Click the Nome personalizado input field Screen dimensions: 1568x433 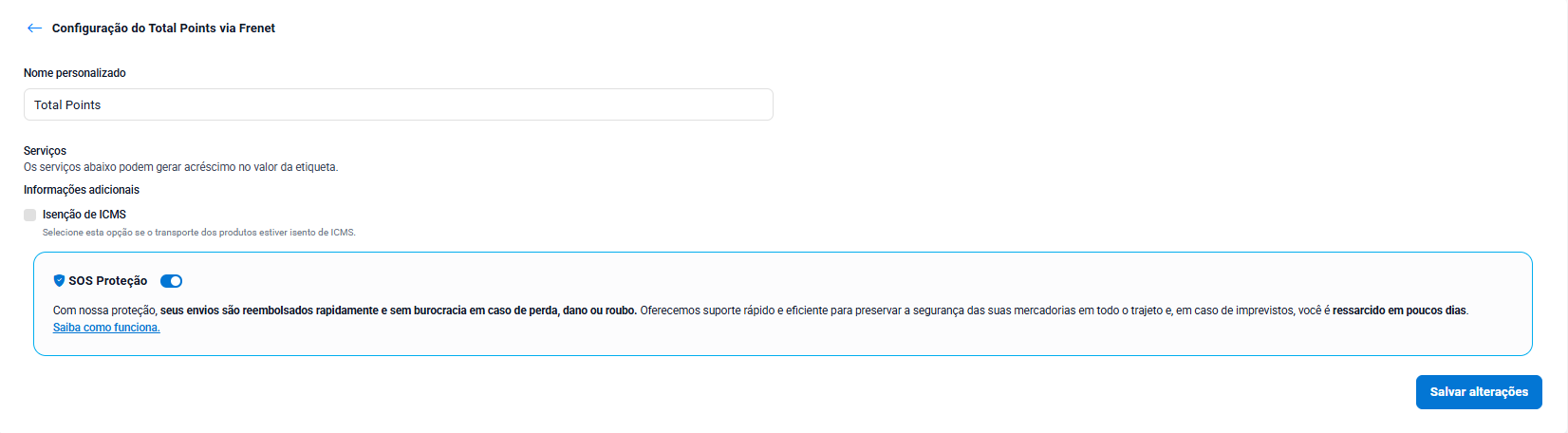pyautogui.click(x=399, y=105)
